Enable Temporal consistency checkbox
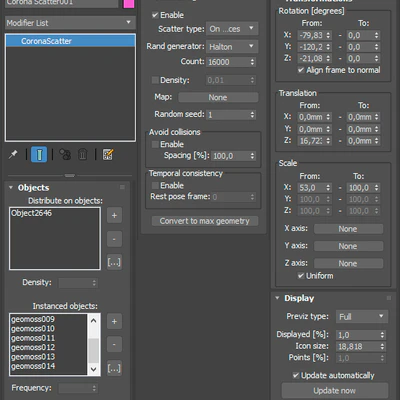400x400 pixels. click(155, 185)
